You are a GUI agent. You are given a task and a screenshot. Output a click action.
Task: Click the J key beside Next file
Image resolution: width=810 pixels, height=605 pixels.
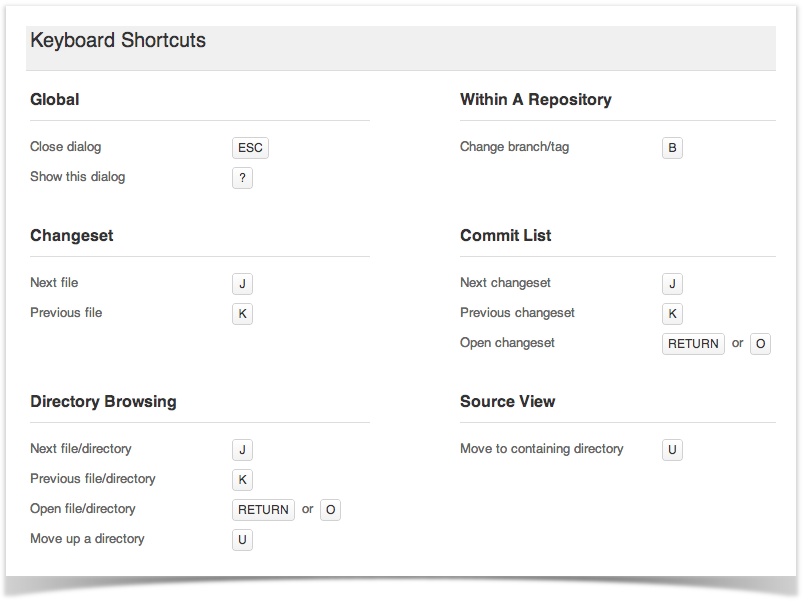(x=242, y=284)
